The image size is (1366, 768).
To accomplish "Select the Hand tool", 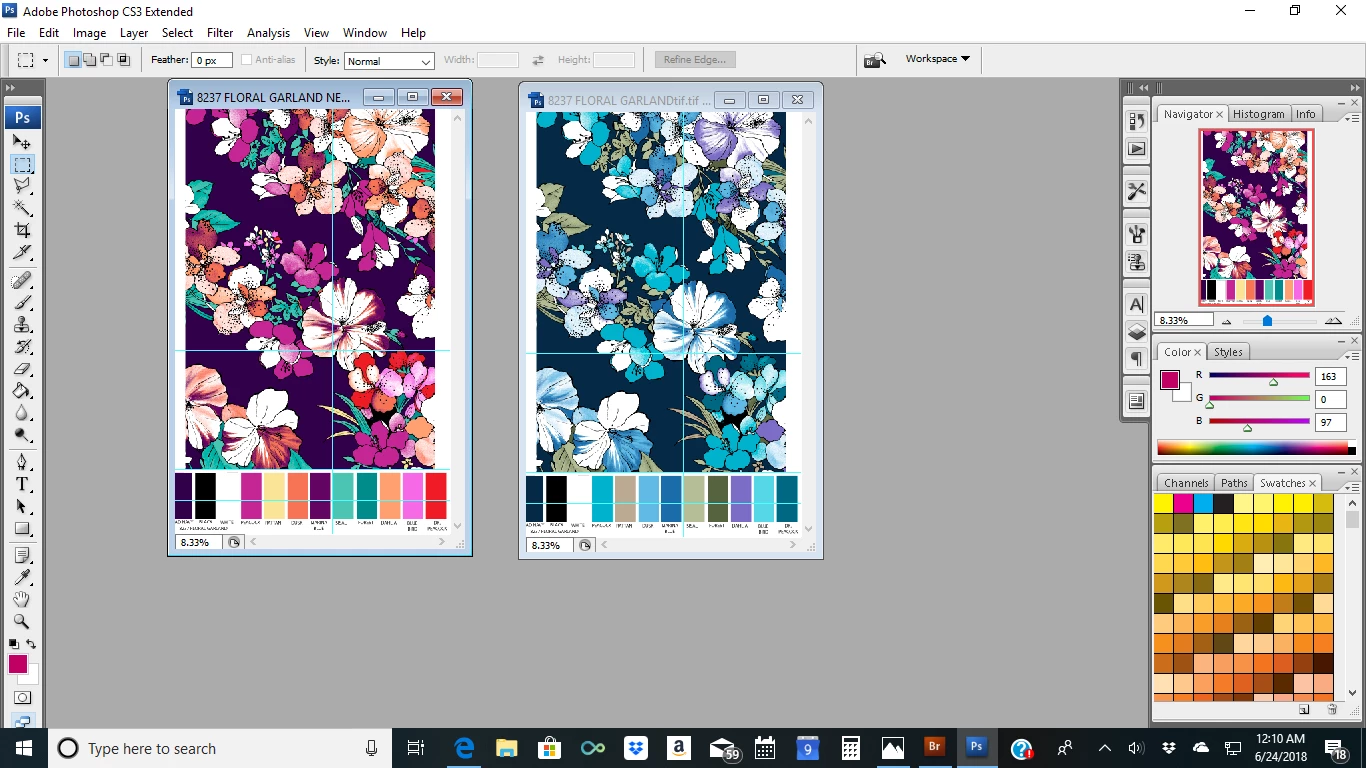I will 22,599.
